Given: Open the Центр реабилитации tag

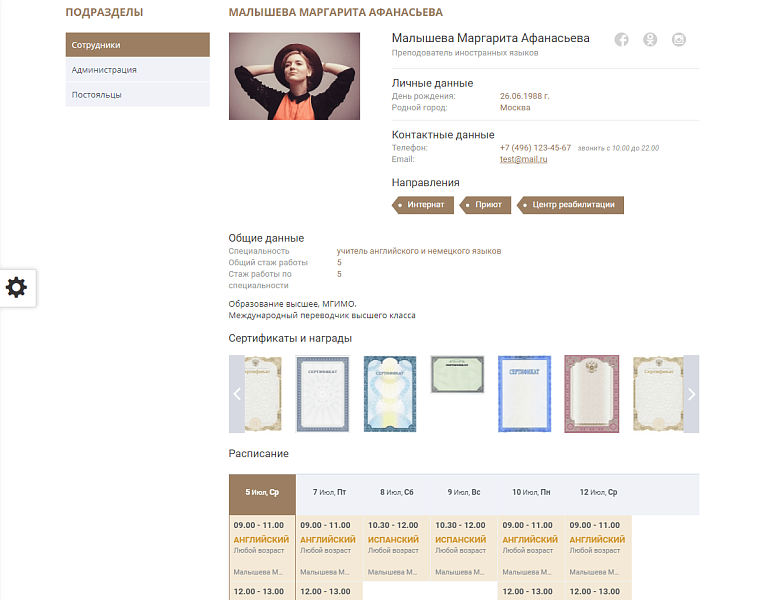Looking at the screenshot, I should pos(572,205).
